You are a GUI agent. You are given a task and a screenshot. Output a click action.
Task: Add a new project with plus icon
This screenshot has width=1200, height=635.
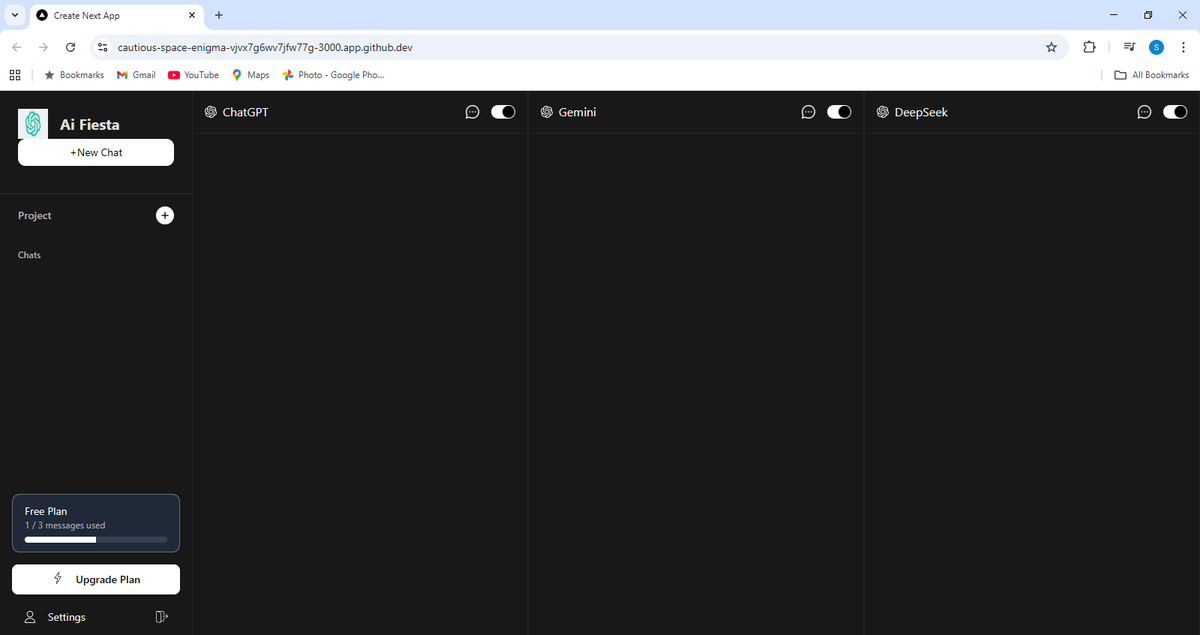tap(165, 215)
